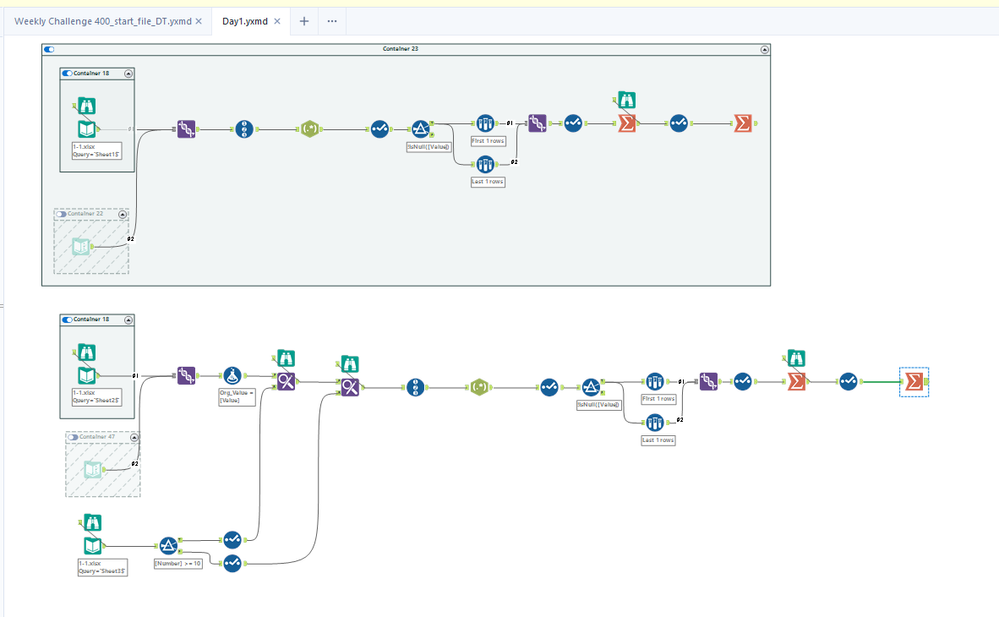The height and width of the screenshot is (617, 999).
Task: Select the Last 1 rows Sample tool in Container 23
Action: pos(485,164)
